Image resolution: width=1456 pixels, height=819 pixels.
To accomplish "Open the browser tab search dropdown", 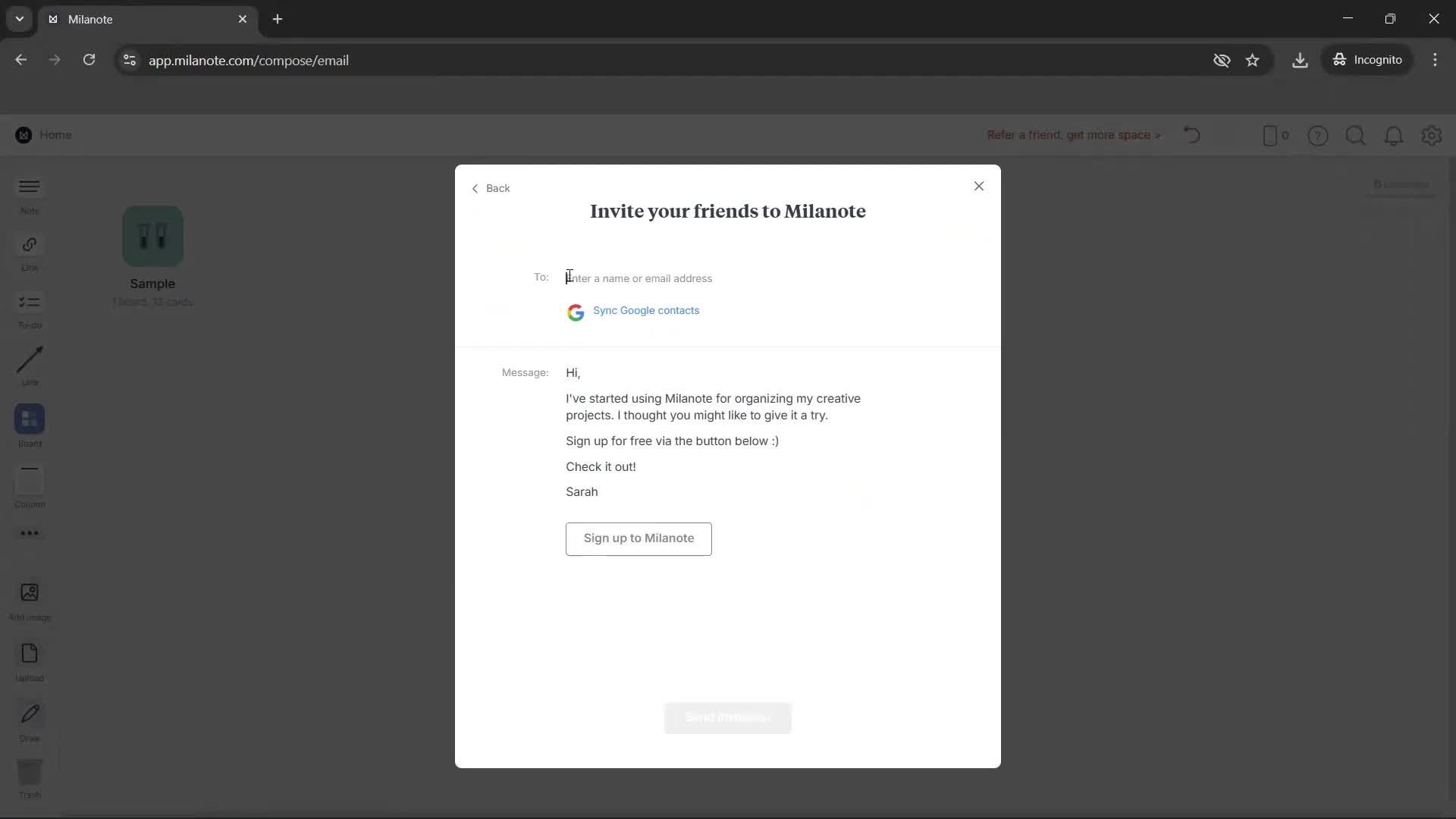I will coord(19,19).
